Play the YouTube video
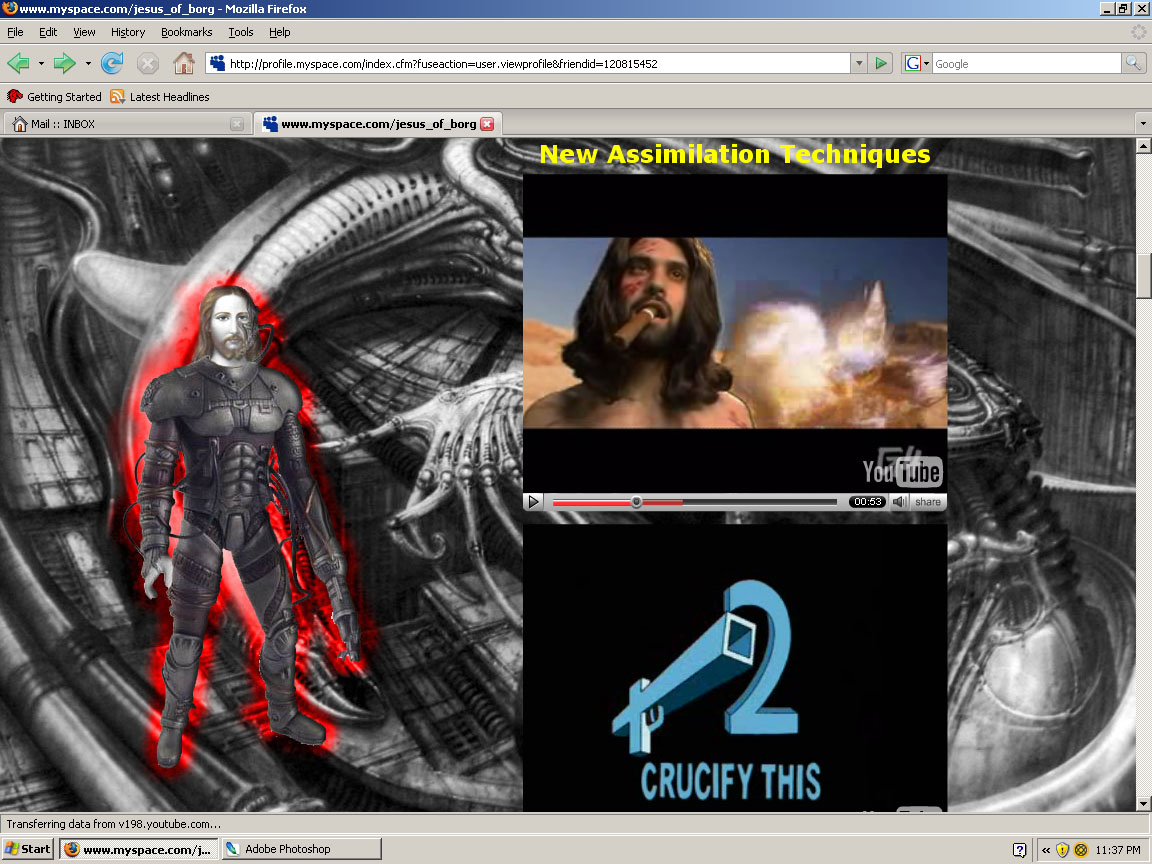The image size is (1152, 864). (x=534, y=502)
